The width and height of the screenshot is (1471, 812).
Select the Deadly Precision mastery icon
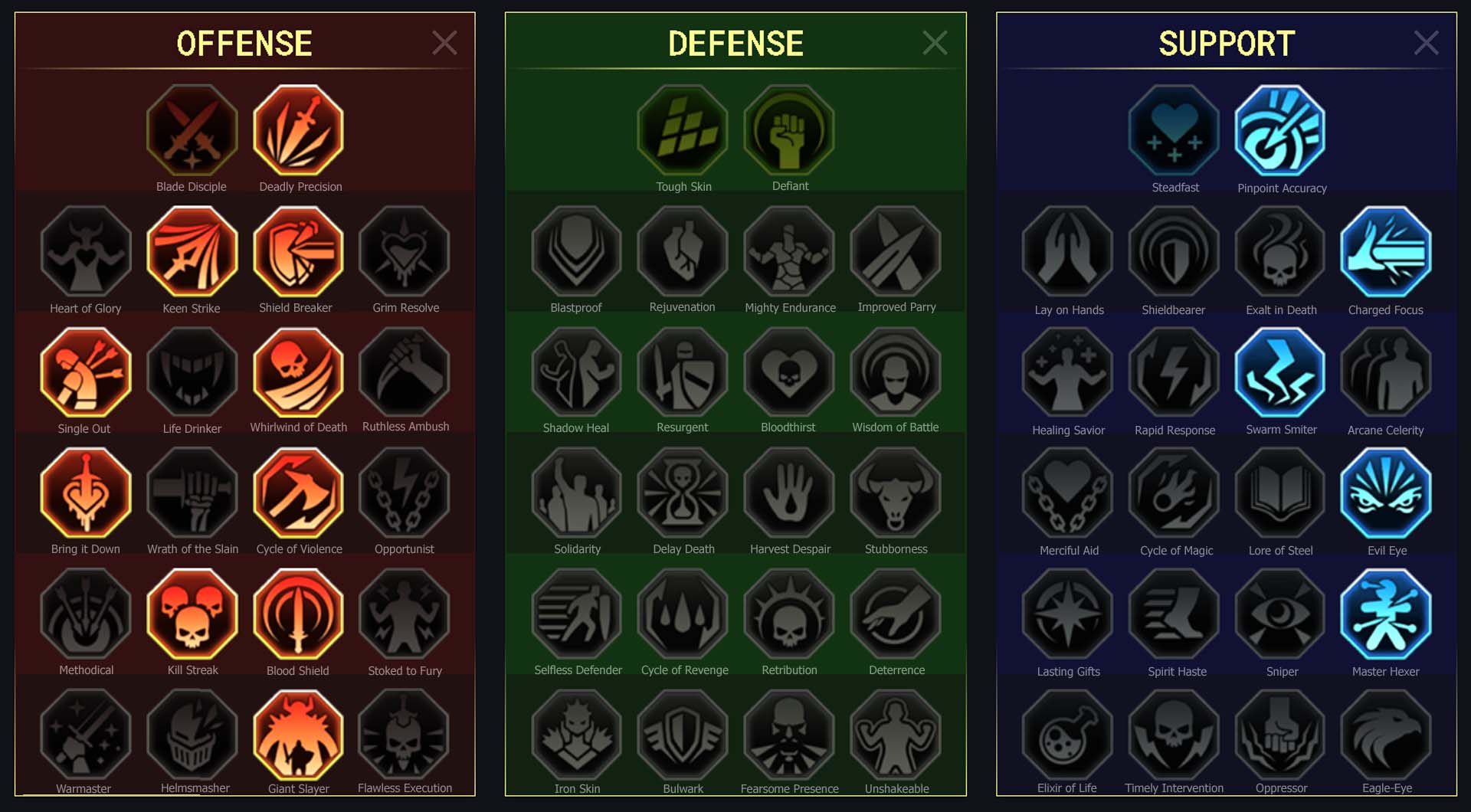pyautogui.click(x=299, y=130)
